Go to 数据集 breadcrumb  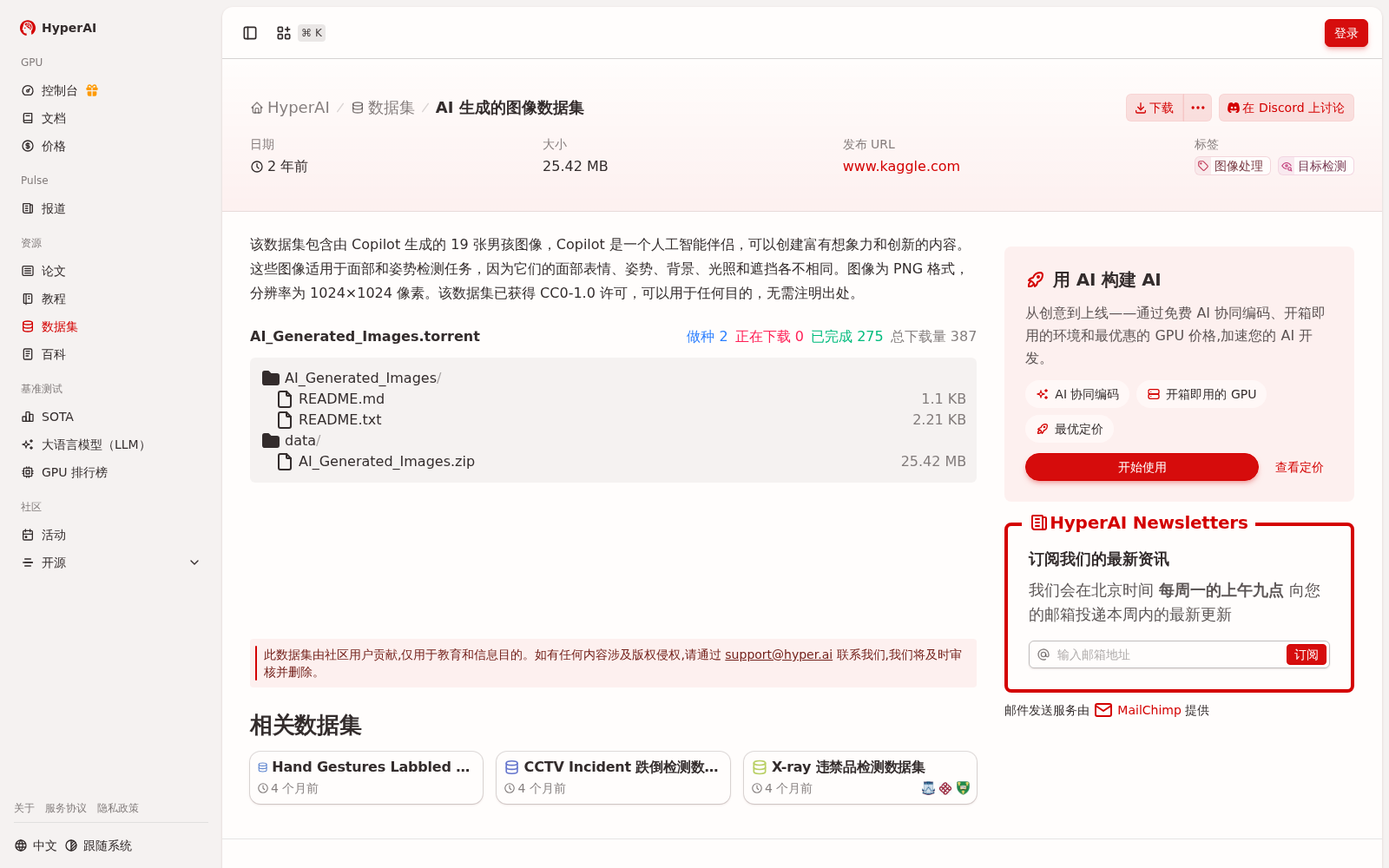[x=383, y=108]
